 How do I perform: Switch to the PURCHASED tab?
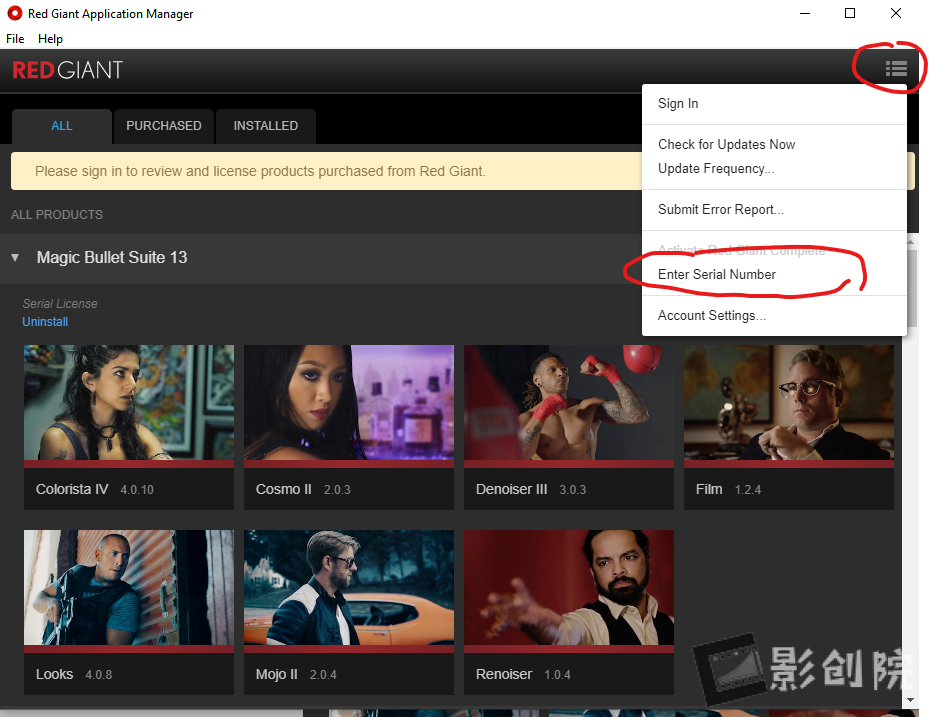point(163,126)
